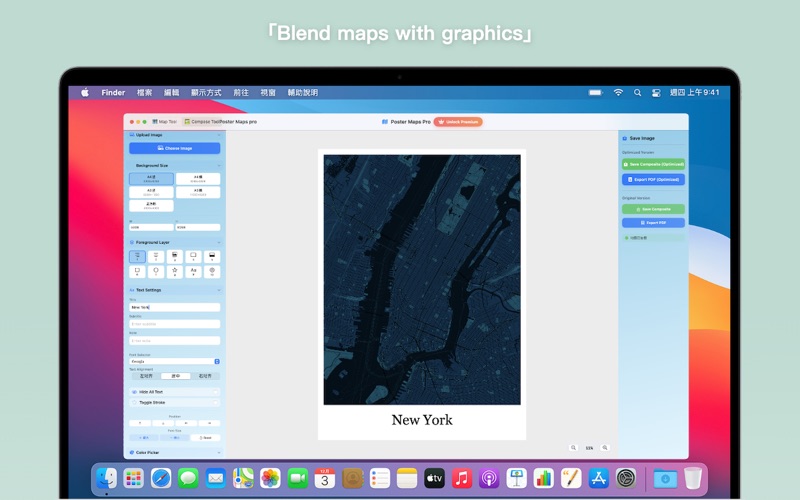800x500 pixels.
Task: Click the Choose Image button
Action: [x=174, y=148]
